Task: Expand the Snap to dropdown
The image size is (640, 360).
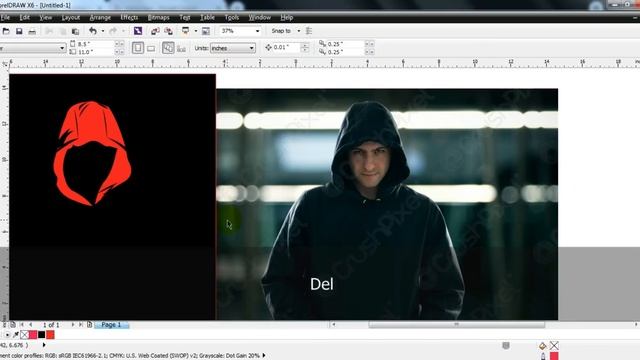Action: tap(298, 31)
